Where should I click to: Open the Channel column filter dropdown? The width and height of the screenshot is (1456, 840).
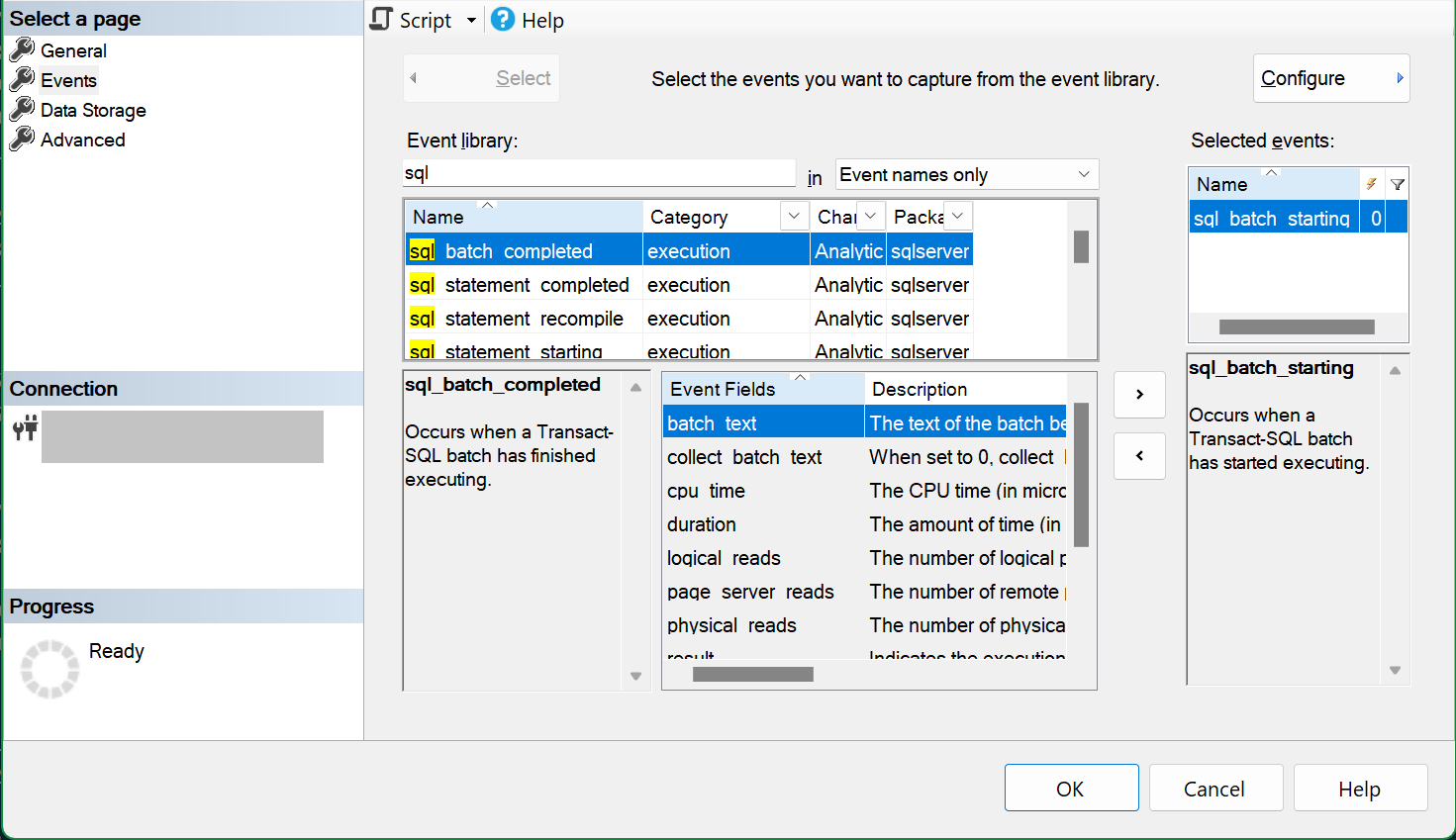(870, 217)
